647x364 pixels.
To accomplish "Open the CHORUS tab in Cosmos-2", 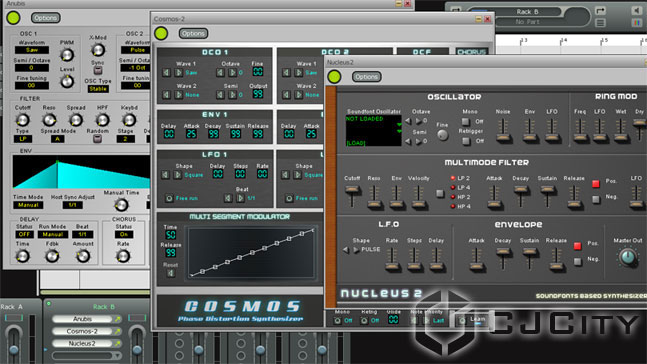I will click(x=471, y=52).
